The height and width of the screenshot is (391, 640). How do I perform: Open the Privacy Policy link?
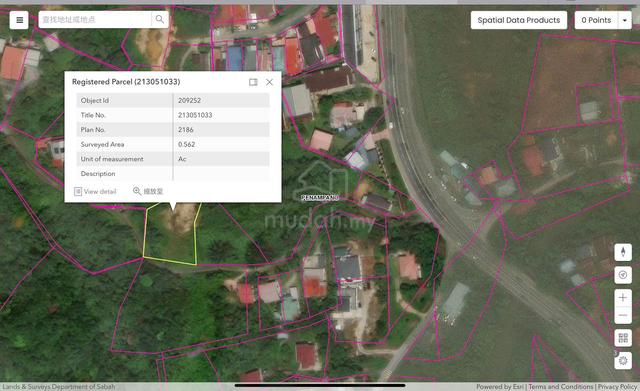(618, 387)
